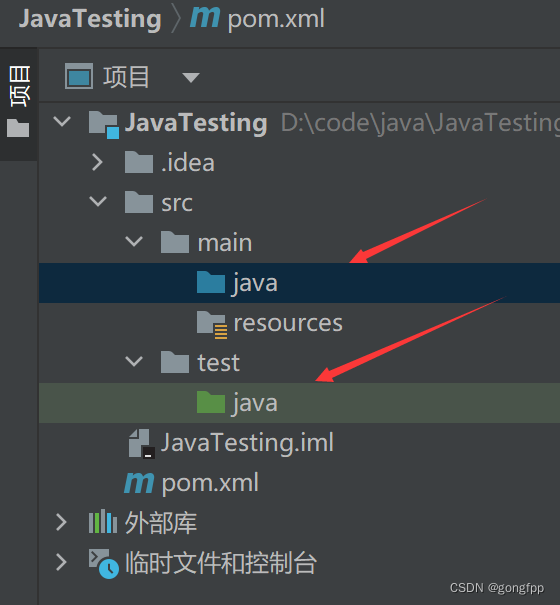
Task: Click the folder icon on the left stripe
Action: click(18, 128)
